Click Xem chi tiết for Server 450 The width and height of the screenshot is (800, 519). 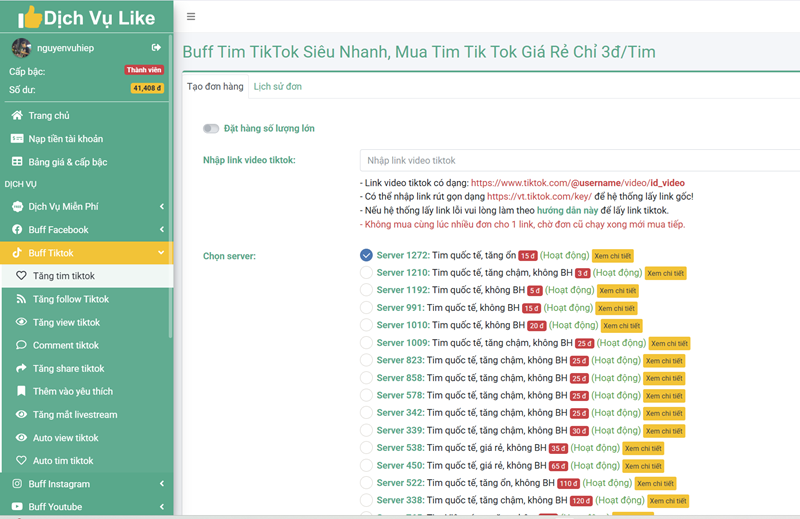click(643, 466)
